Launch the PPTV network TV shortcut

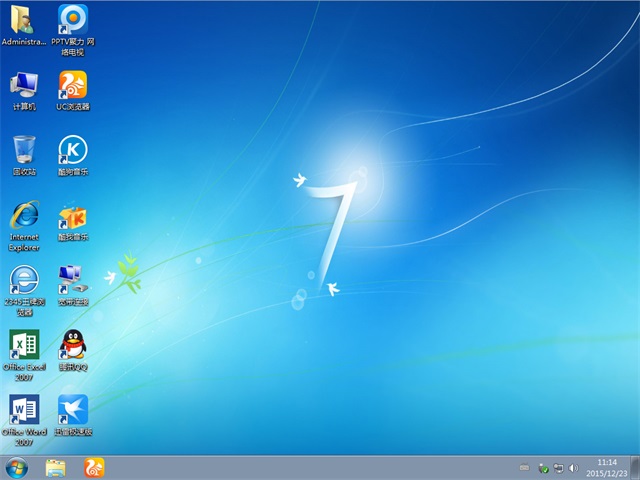click(73, 20)
